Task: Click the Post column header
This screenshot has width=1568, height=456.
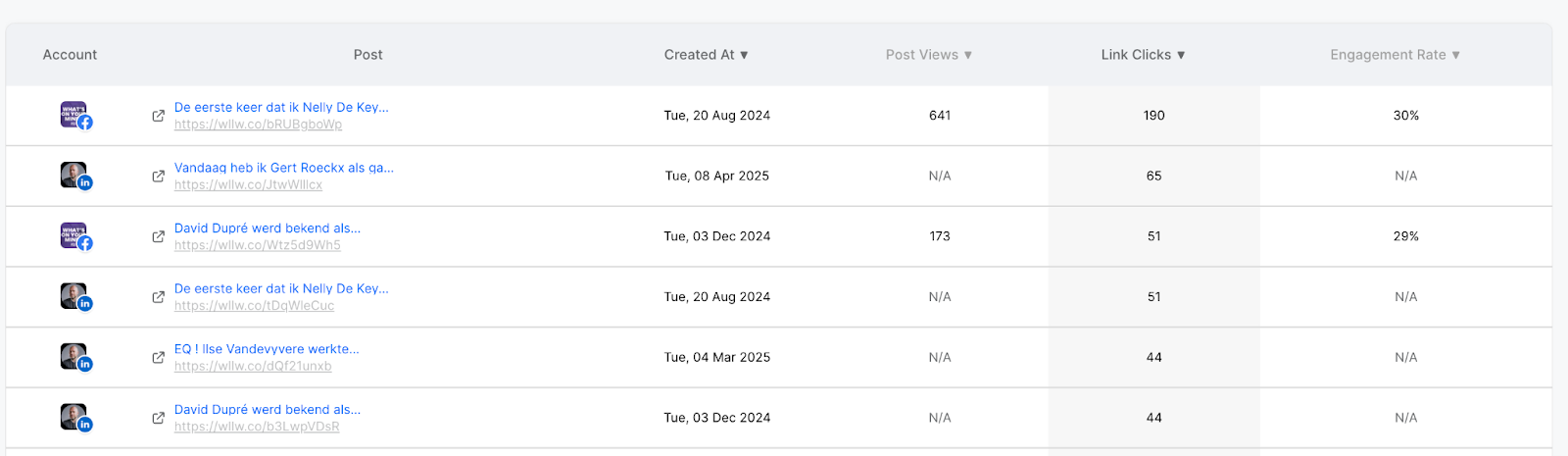Action: point(368,55)
